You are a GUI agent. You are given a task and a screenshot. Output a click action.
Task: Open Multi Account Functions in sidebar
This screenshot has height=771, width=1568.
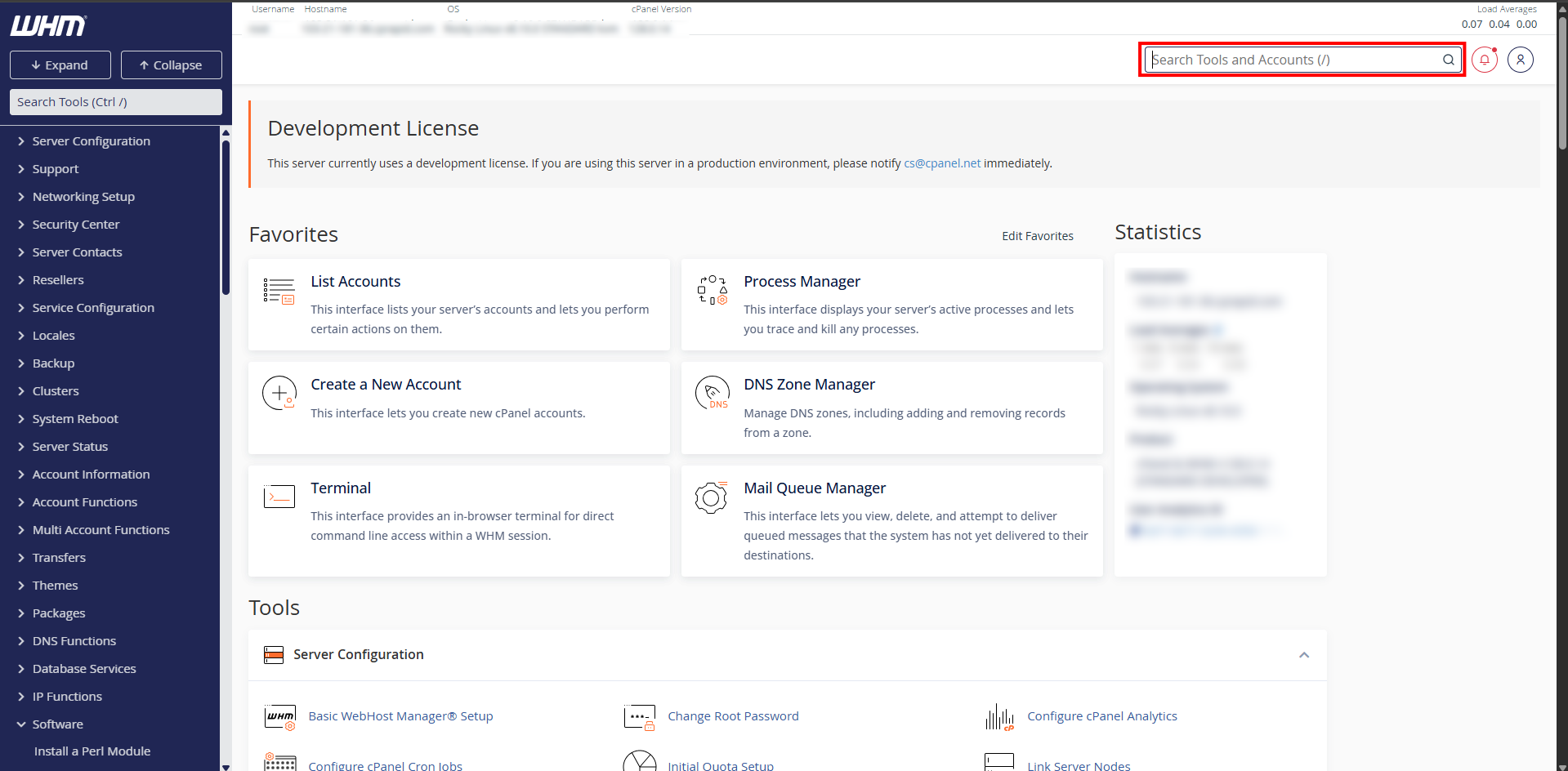[101, 530]
